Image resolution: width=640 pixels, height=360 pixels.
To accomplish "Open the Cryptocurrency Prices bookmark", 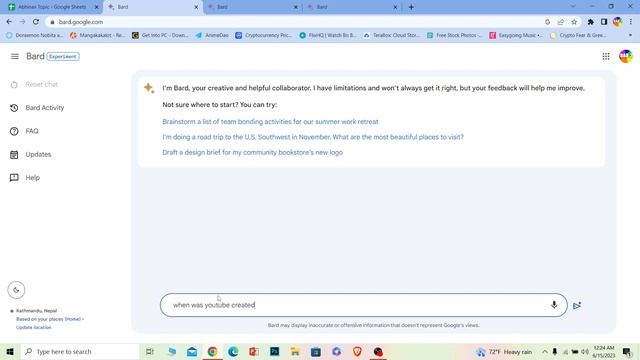I will [x=264, y=36].
